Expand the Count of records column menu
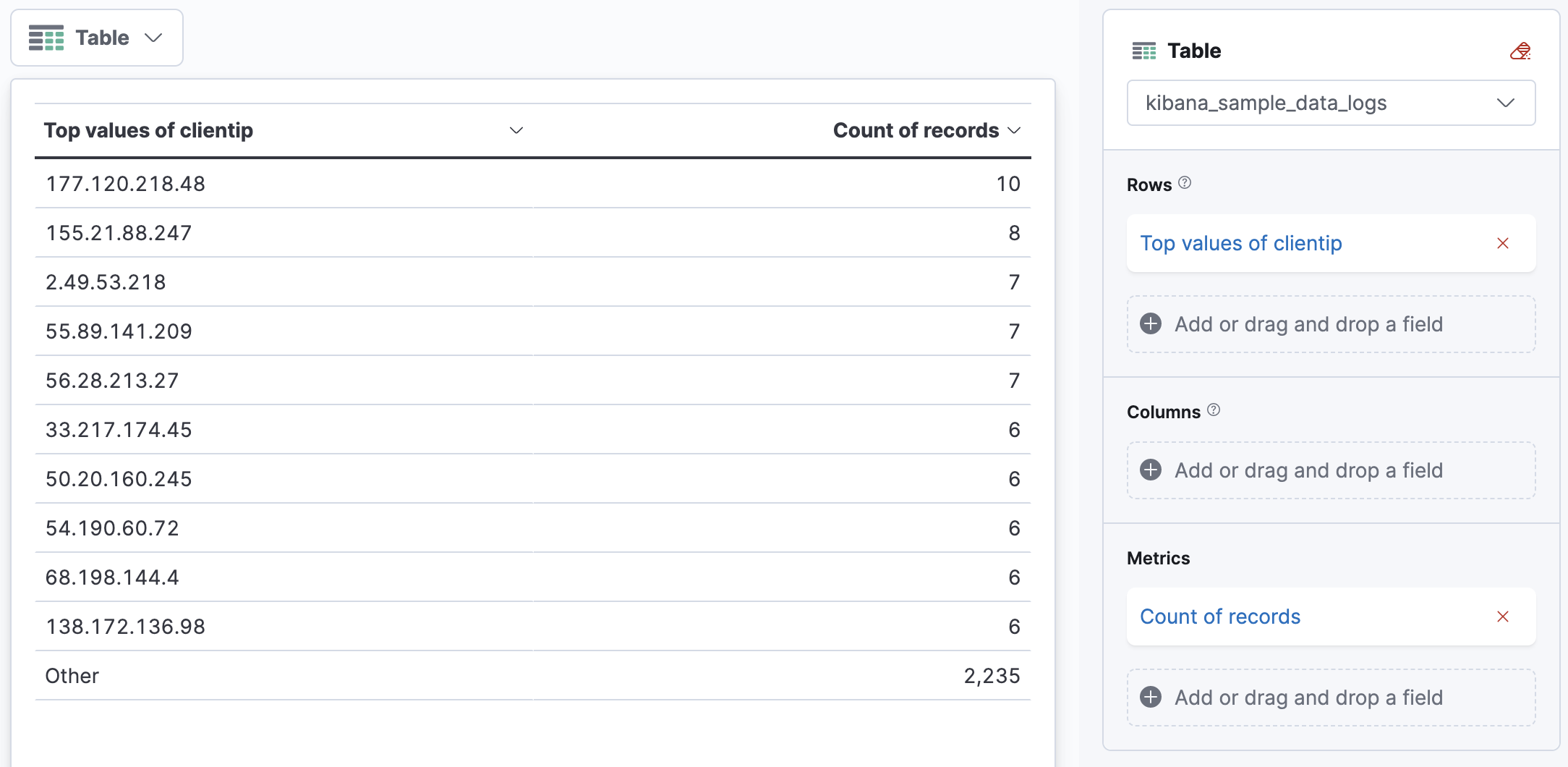This screenshot has height=767, width=1568. pos(1014,131)
